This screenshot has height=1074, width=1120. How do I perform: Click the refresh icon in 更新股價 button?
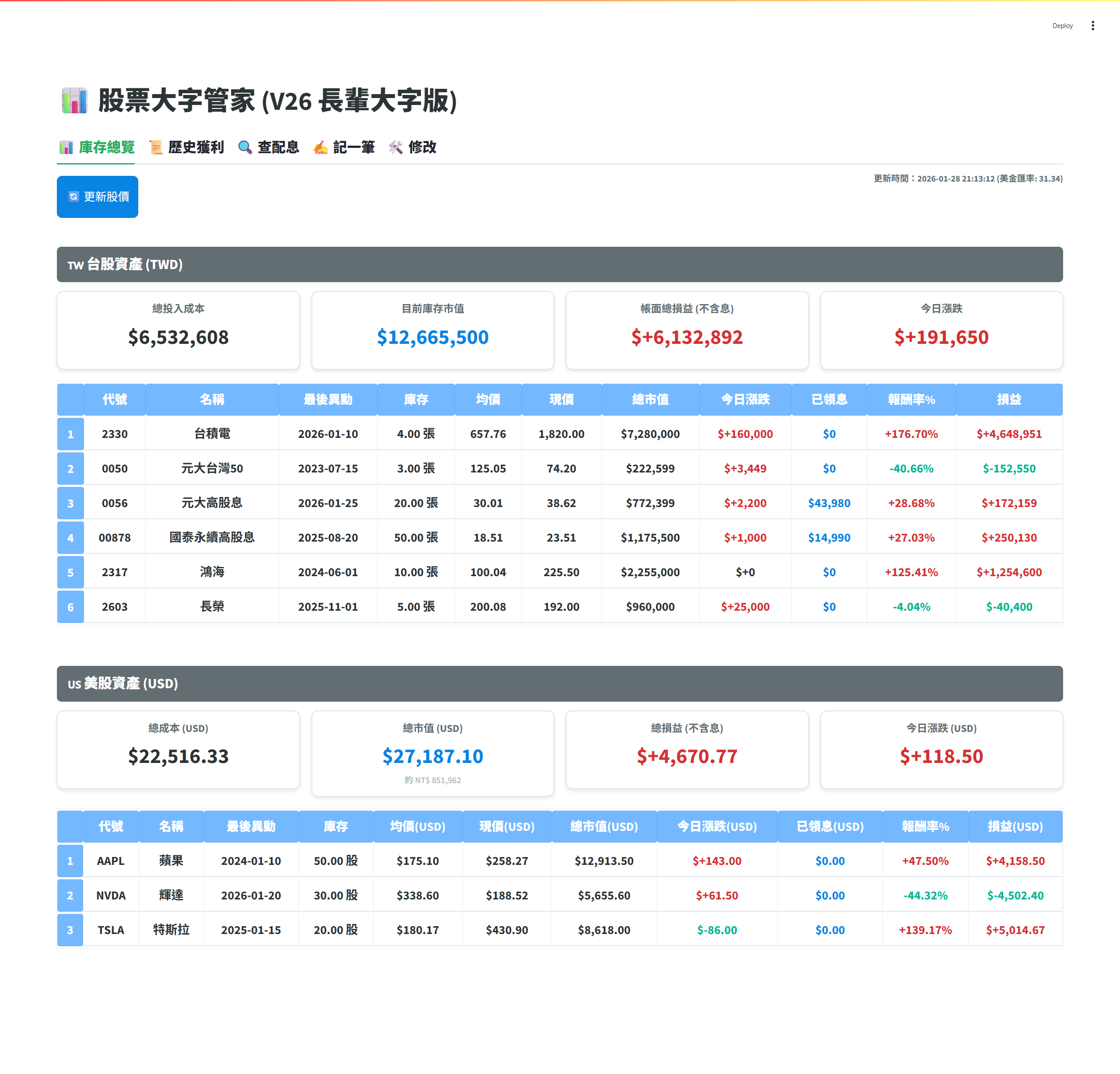point(73,196)
